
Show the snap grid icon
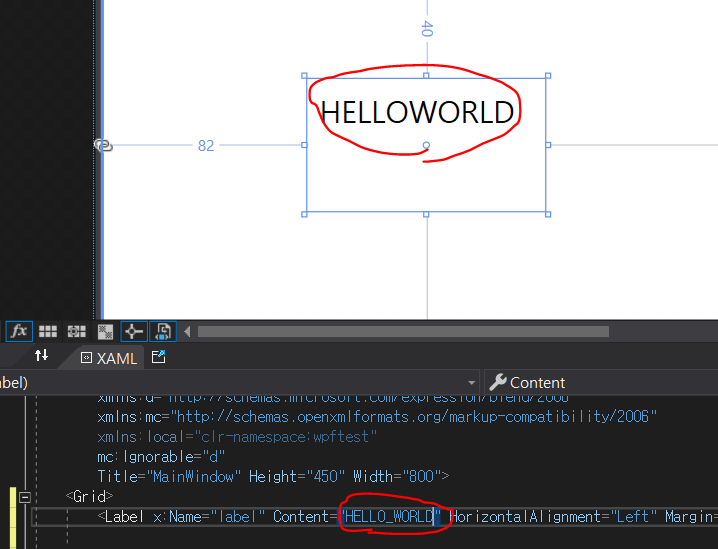pos(48,331)
